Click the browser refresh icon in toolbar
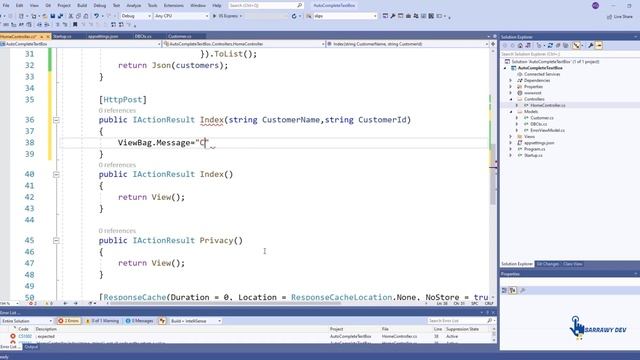The image size is (640, 360). click(x=294, y=16)
